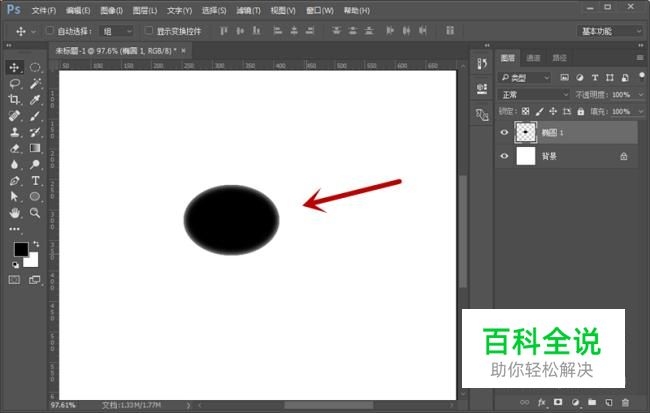Image resolution: width=650 pixels, height=413 pixels.
Task: Select the Elliptical Marquee tool
Action: [x=35, y=67]
